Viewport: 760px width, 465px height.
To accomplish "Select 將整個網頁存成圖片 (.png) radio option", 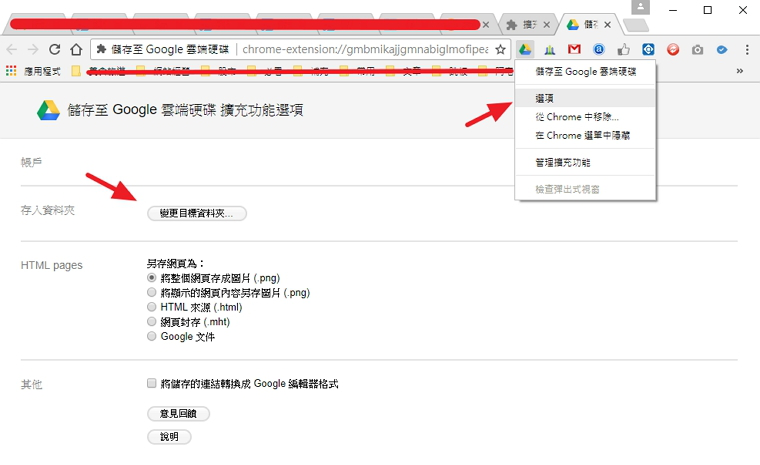I will pyautogui.click(x=152, y=278).
